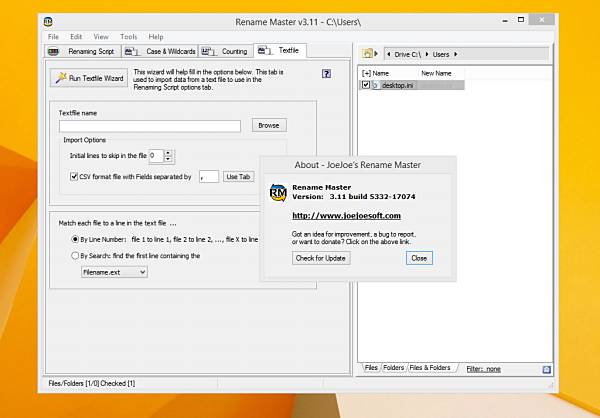Click the Browse button

(269, 126)
